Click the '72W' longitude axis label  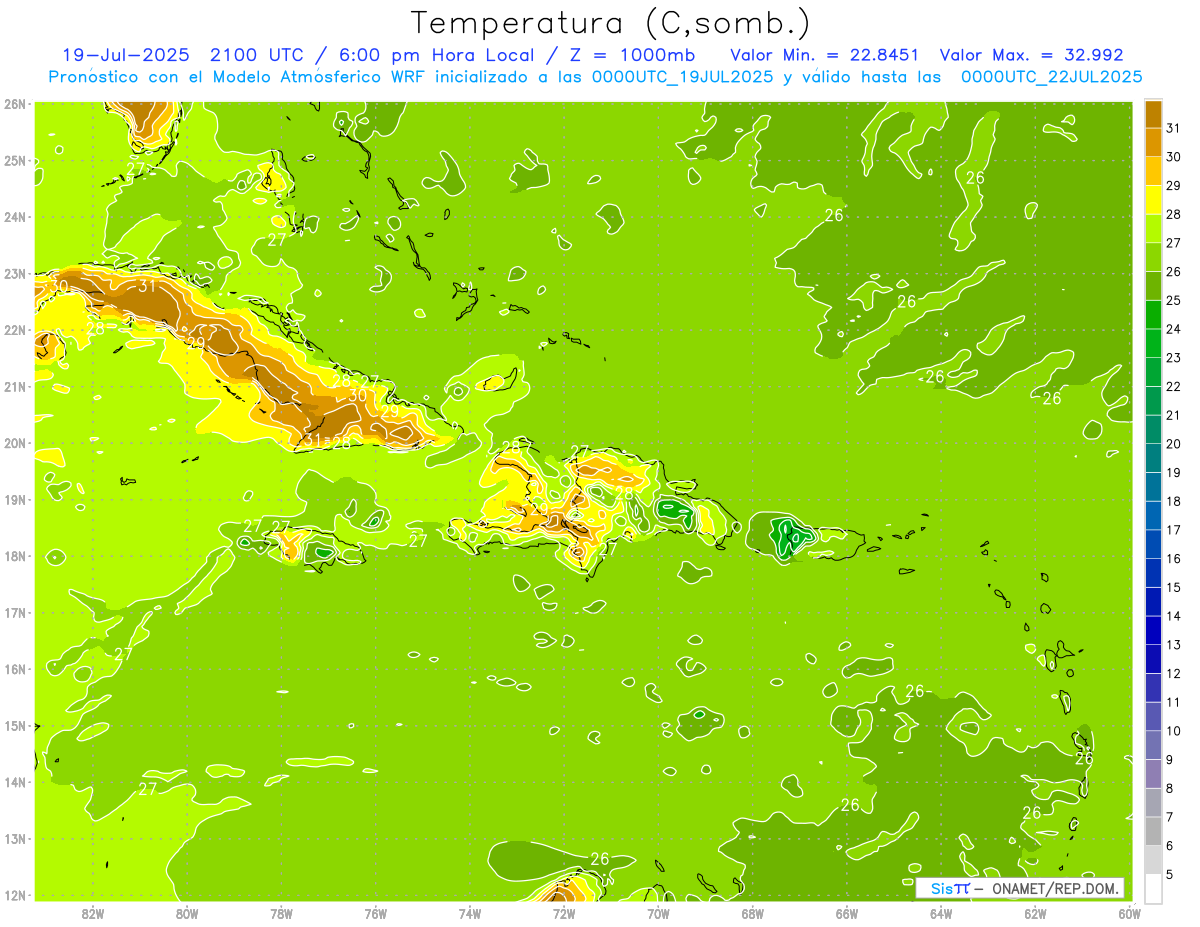coord(564,913)
